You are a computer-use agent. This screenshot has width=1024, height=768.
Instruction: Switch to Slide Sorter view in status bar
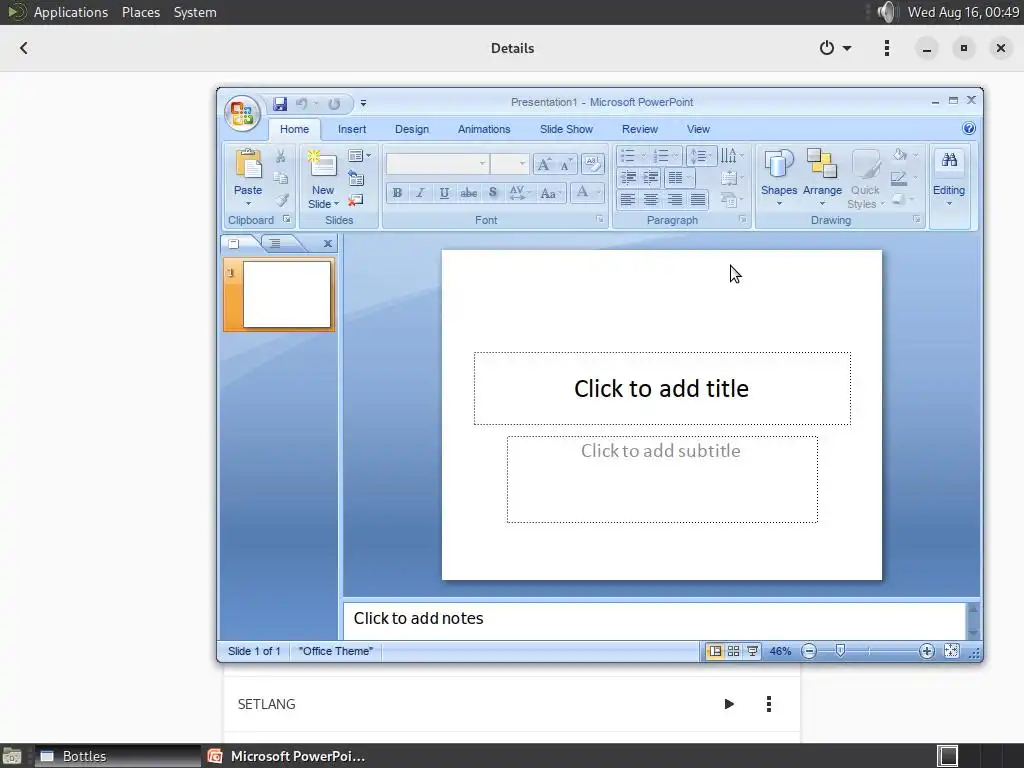(x=733, y=651)
